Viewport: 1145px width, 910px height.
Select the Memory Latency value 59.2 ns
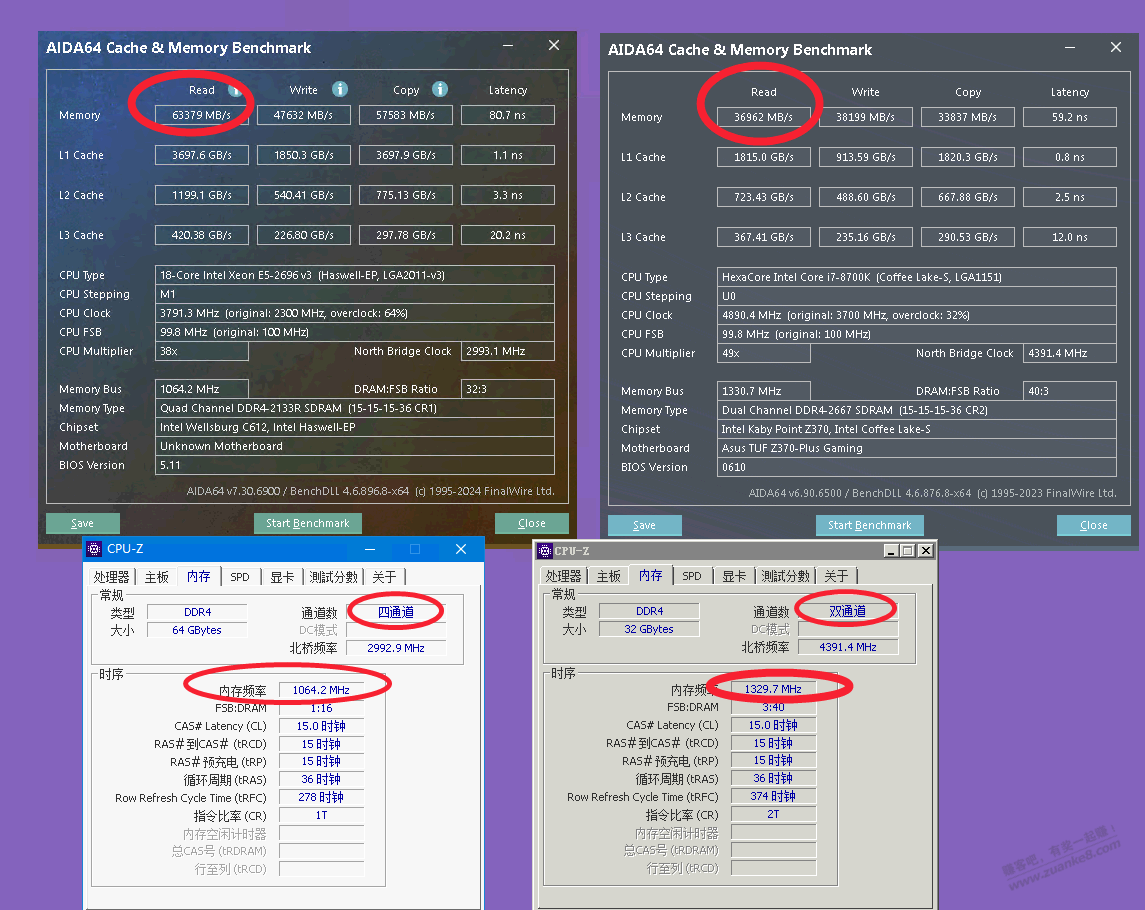click(x=1071, y=118)
